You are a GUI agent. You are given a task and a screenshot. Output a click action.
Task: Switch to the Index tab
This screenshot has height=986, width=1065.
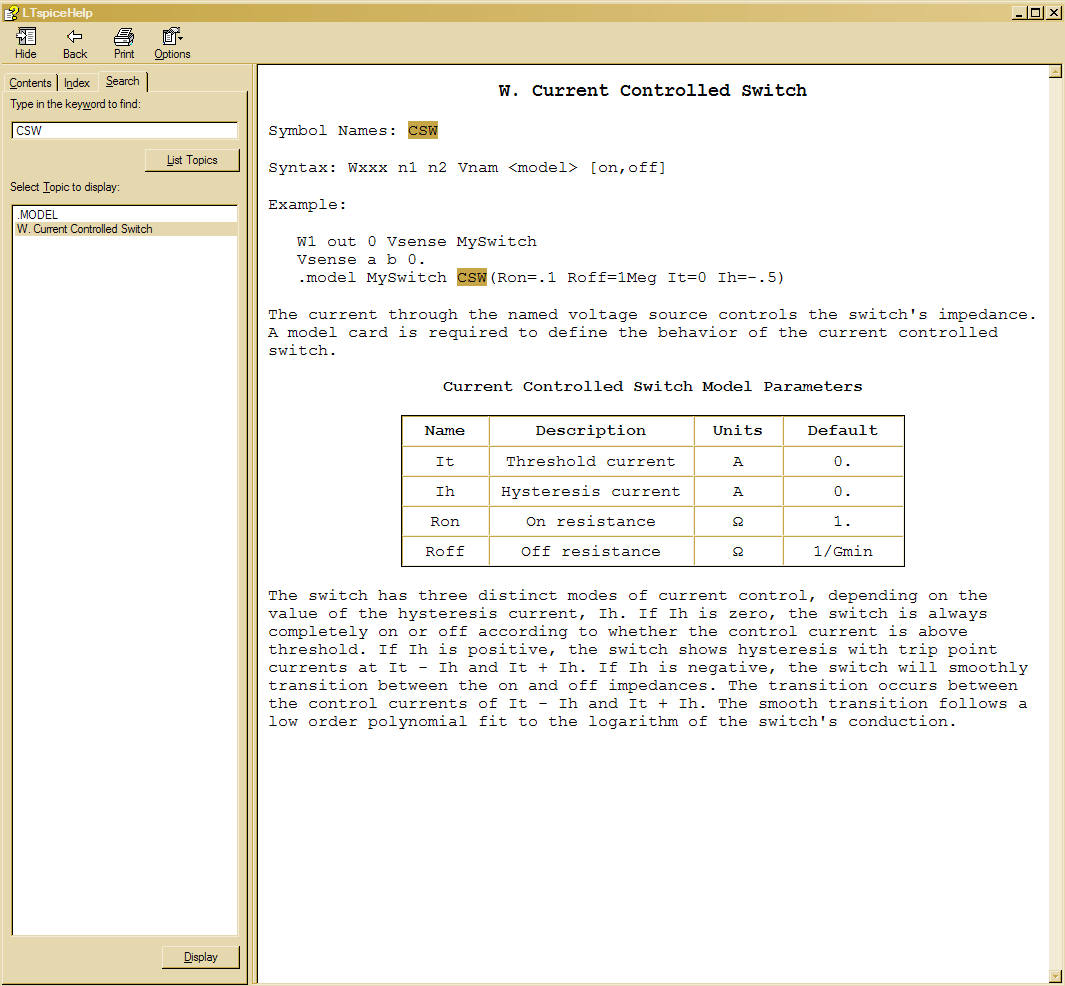pyautogui.click(x=77, y=83)
